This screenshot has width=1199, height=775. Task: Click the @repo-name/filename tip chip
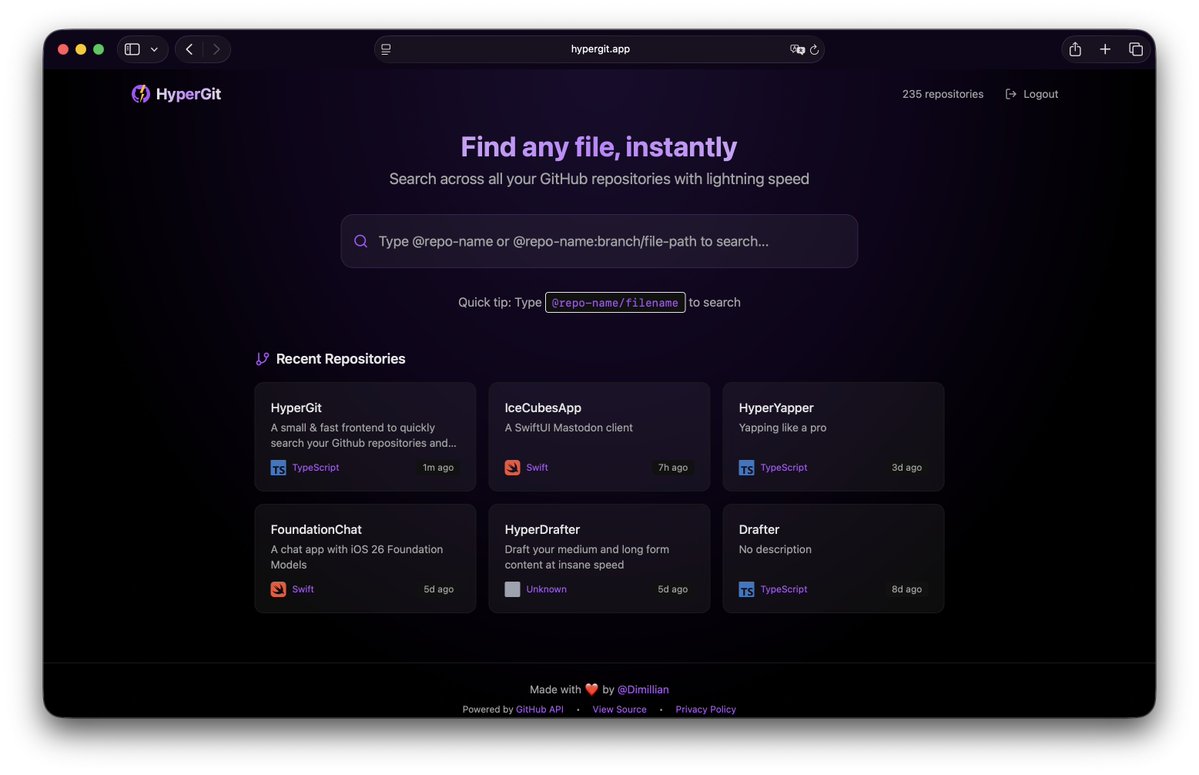point(615,303)
